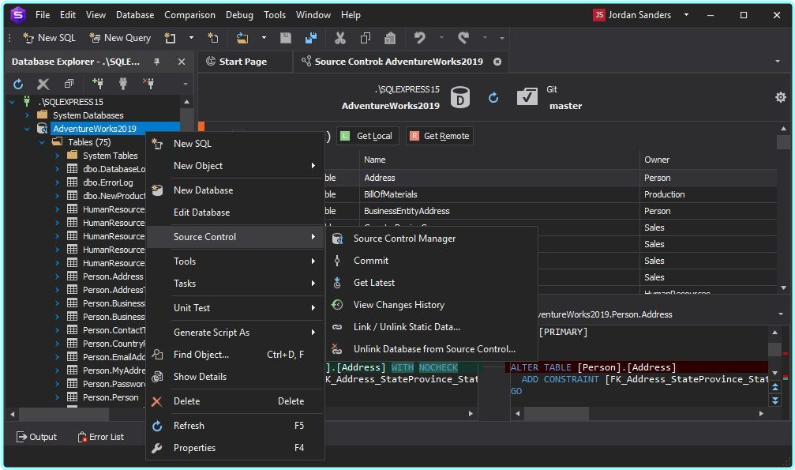Expand the Unit Test submenu
The height and width of the screenshot is (470, 795).
235,308
